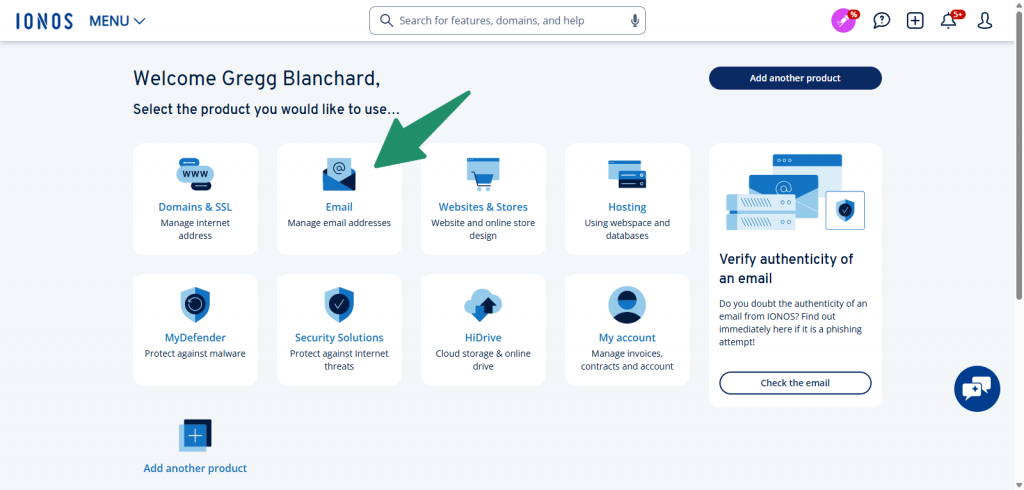Click the help question mark icon
Viewport: 1024px width, 490px height.
tap(881, 21)
